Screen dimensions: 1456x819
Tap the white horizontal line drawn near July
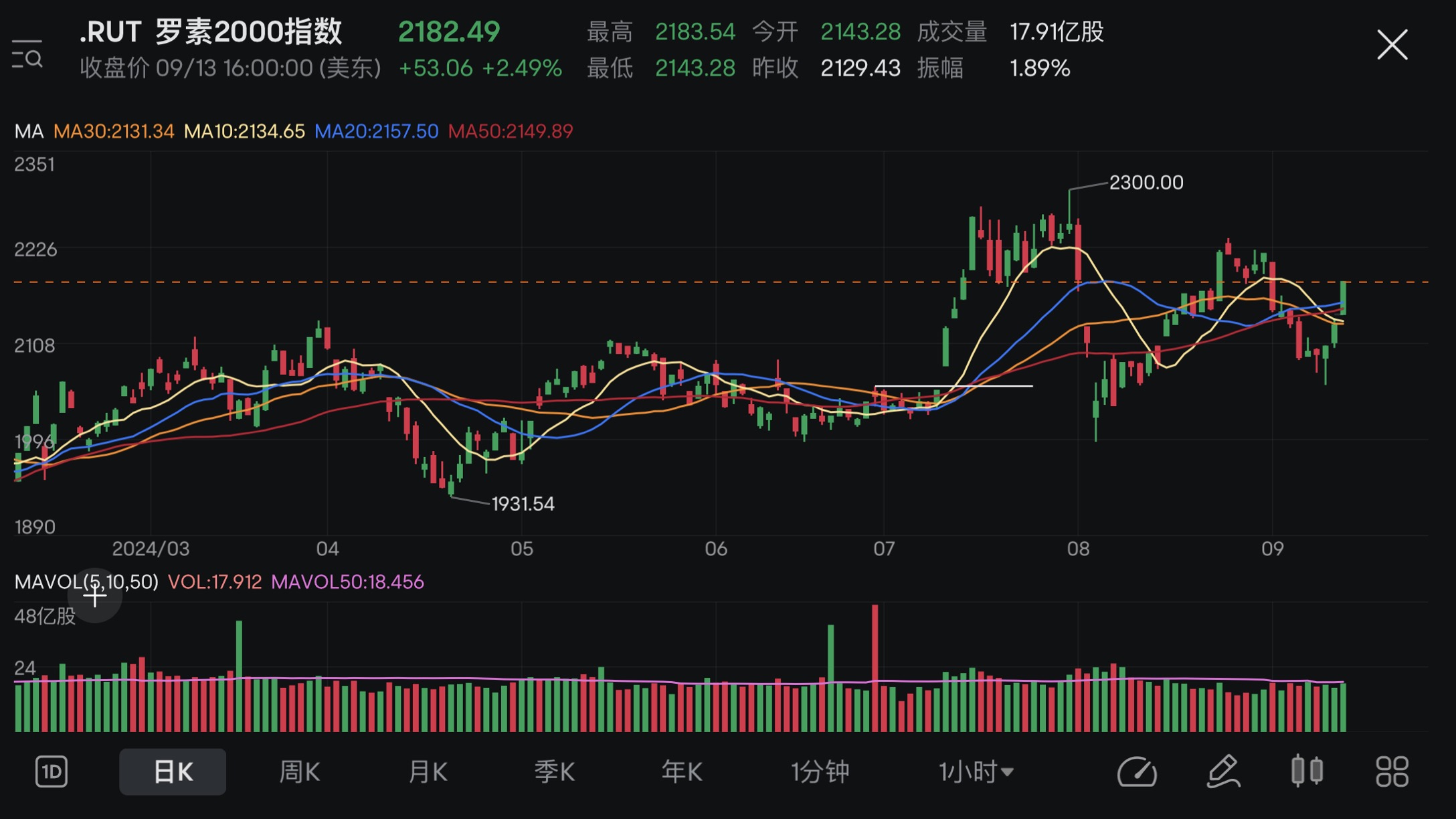[953, 386]
